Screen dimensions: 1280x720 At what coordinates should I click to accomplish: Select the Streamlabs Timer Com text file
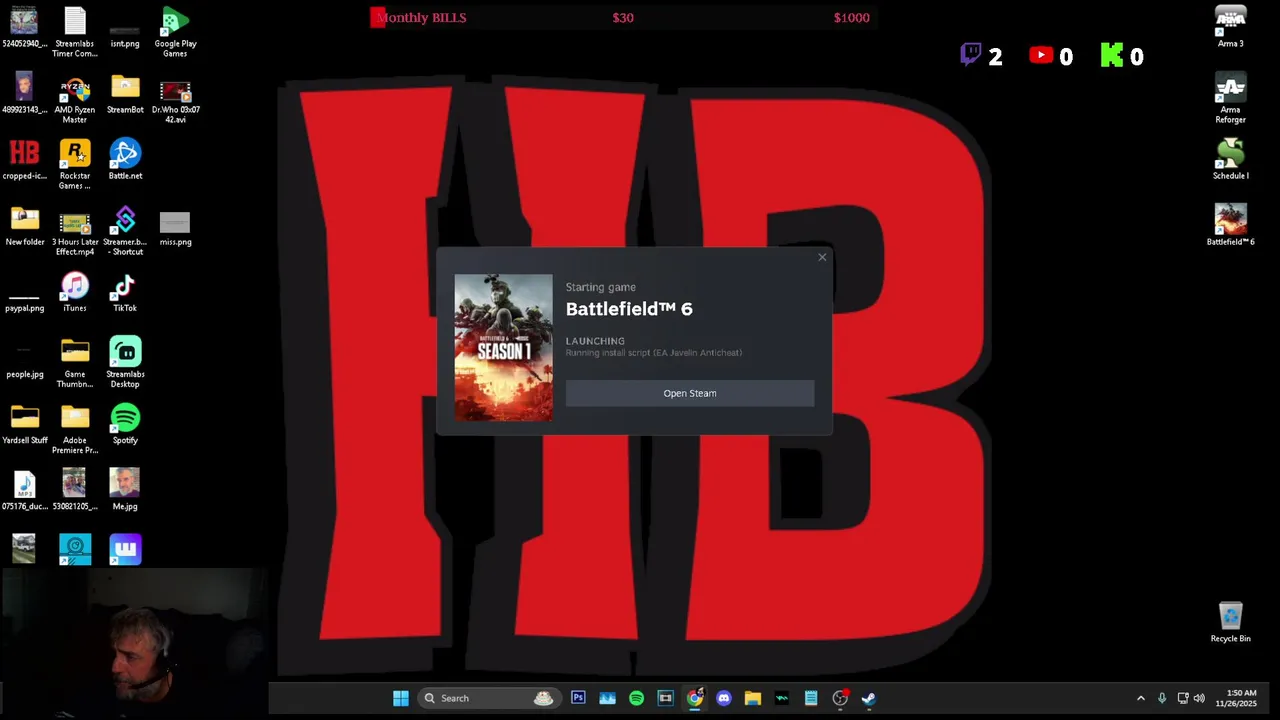click(x=75, y=32)
